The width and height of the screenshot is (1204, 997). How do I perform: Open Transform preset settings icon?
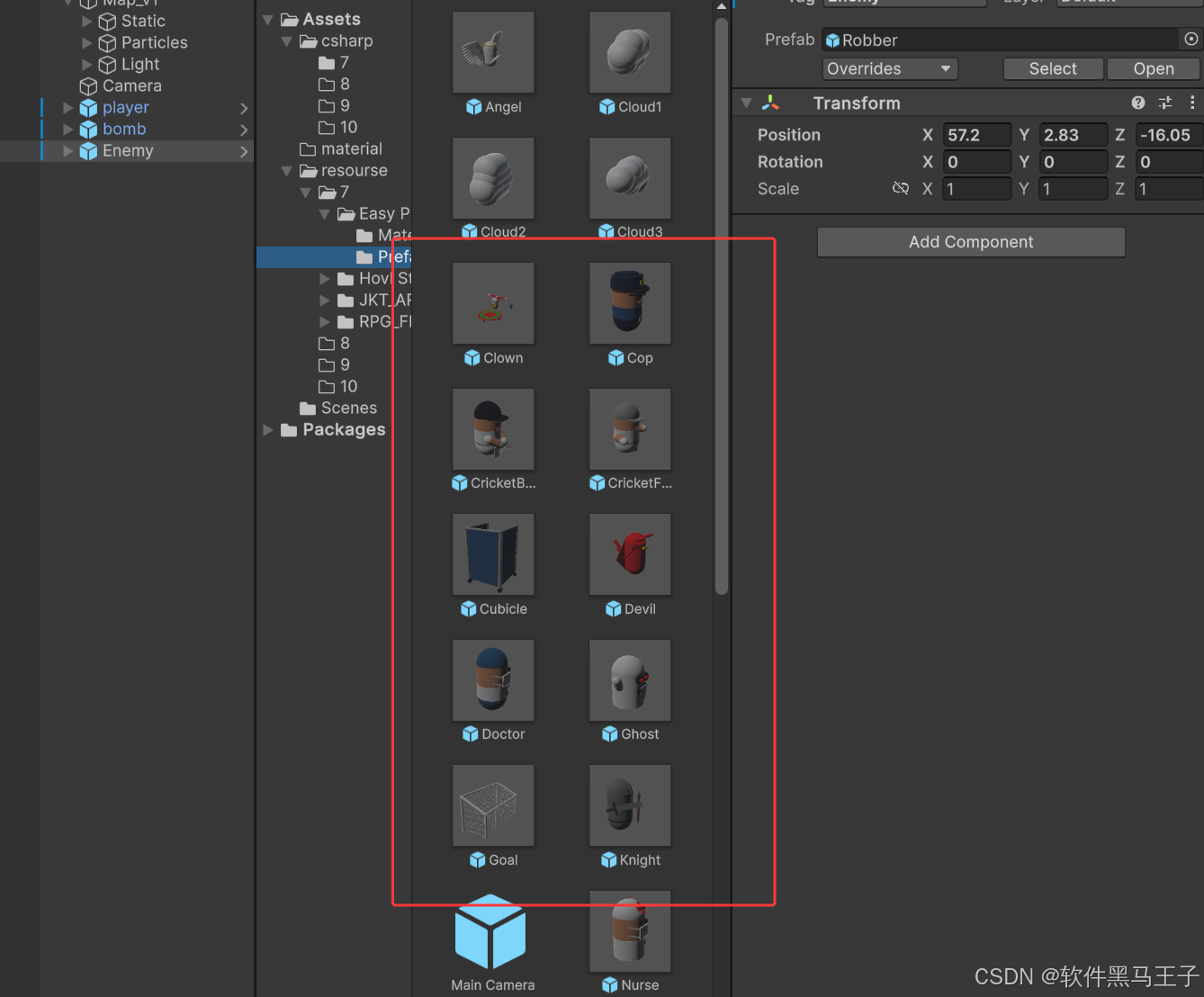pos(1165,103)
